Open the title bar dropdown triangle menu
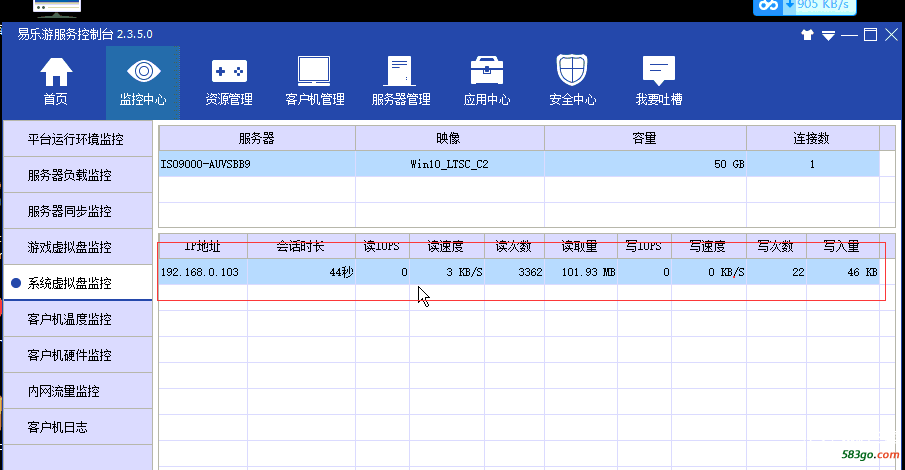 [x=828, y=36]
